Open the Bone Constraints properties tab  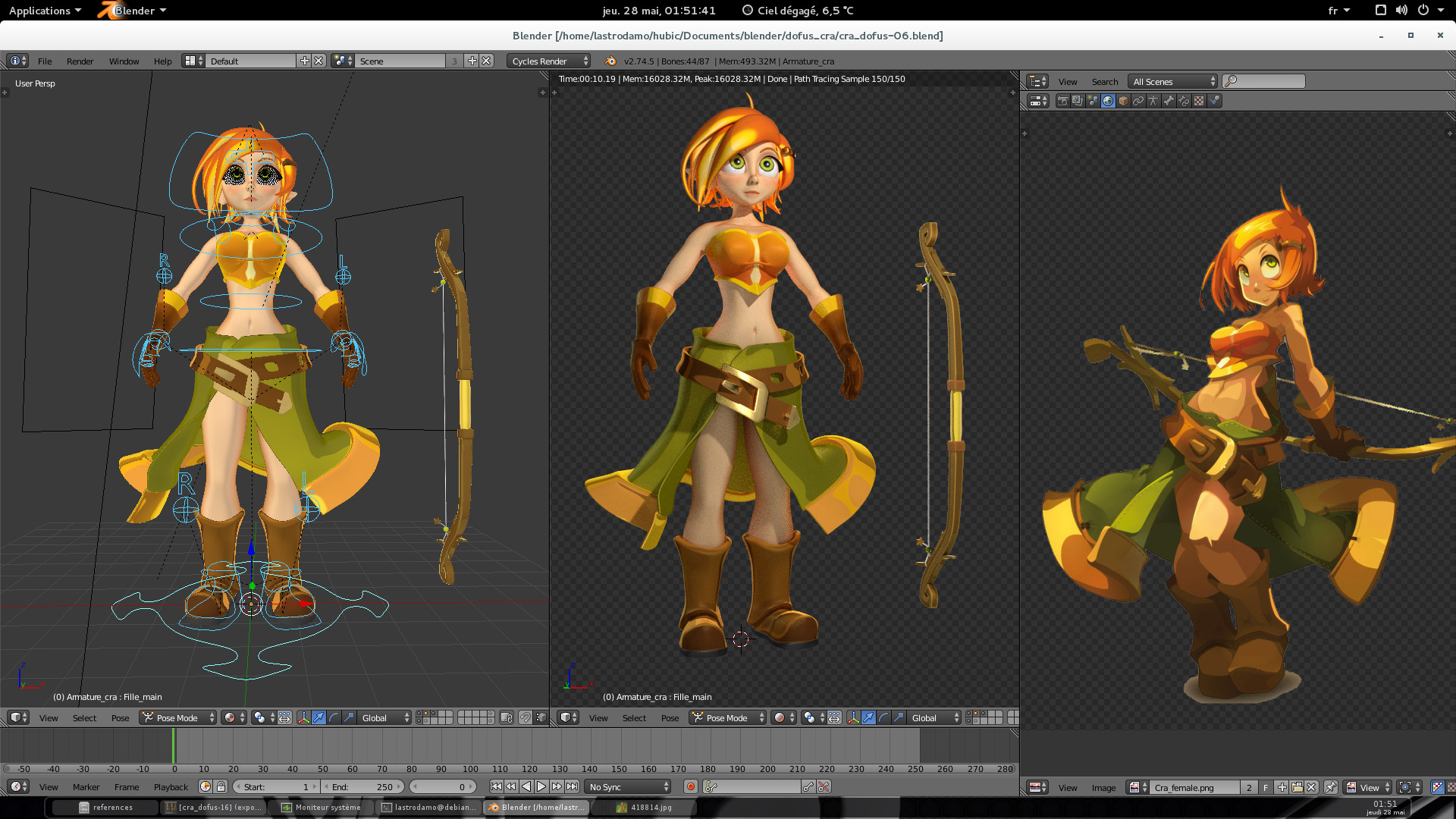1184,101
